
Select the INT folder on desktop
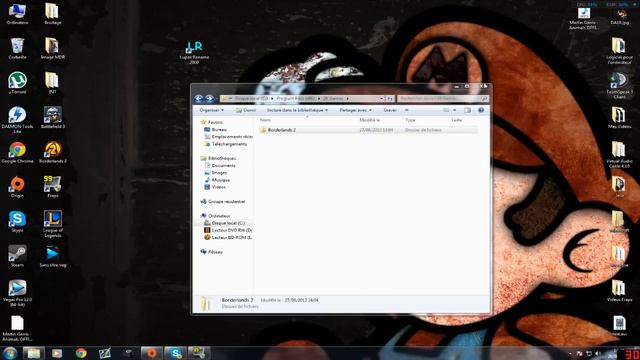53,83
